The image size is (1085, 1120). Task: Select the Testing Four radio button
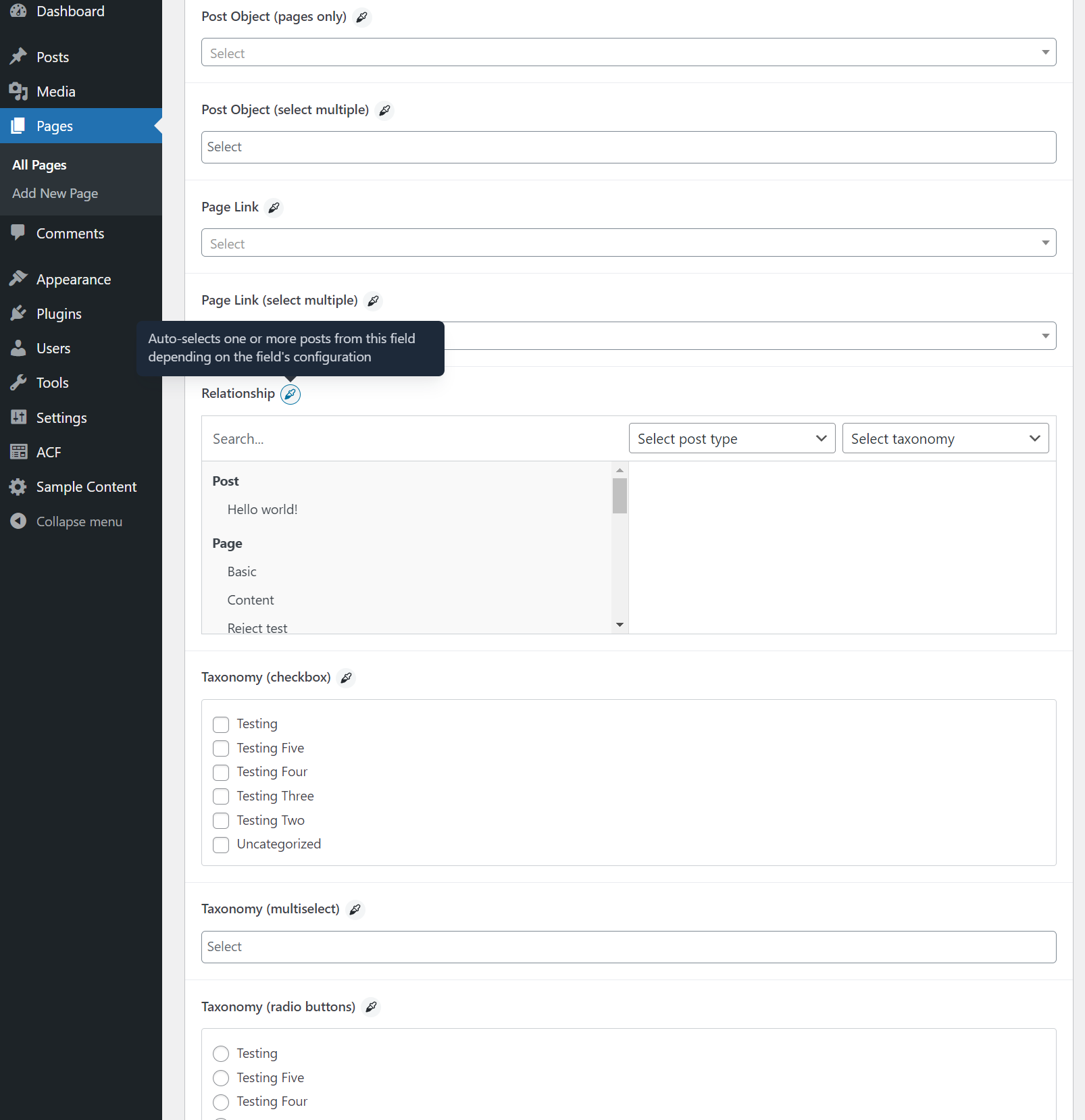[x=221, y=1102]
